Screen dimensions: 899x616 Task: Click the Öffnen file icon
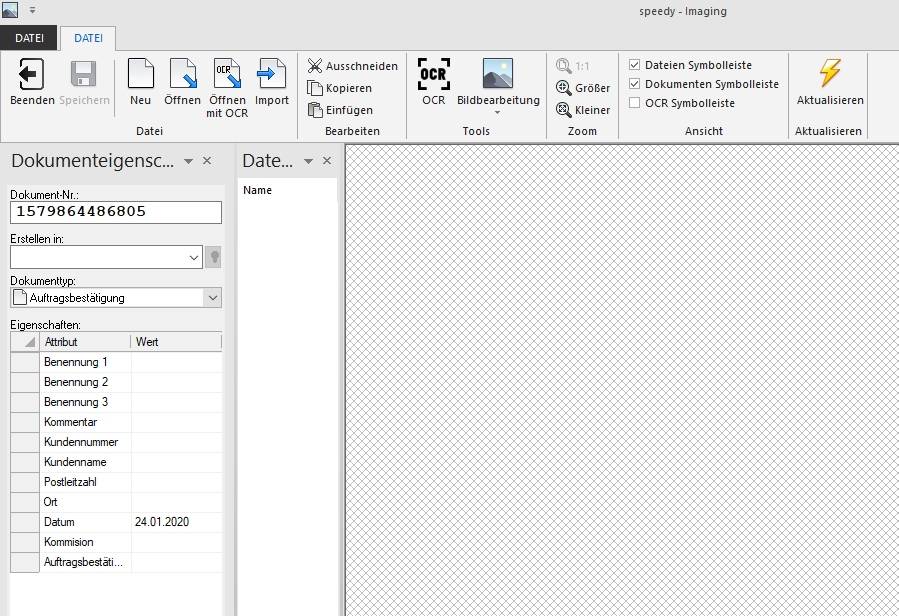pos(182,75)
